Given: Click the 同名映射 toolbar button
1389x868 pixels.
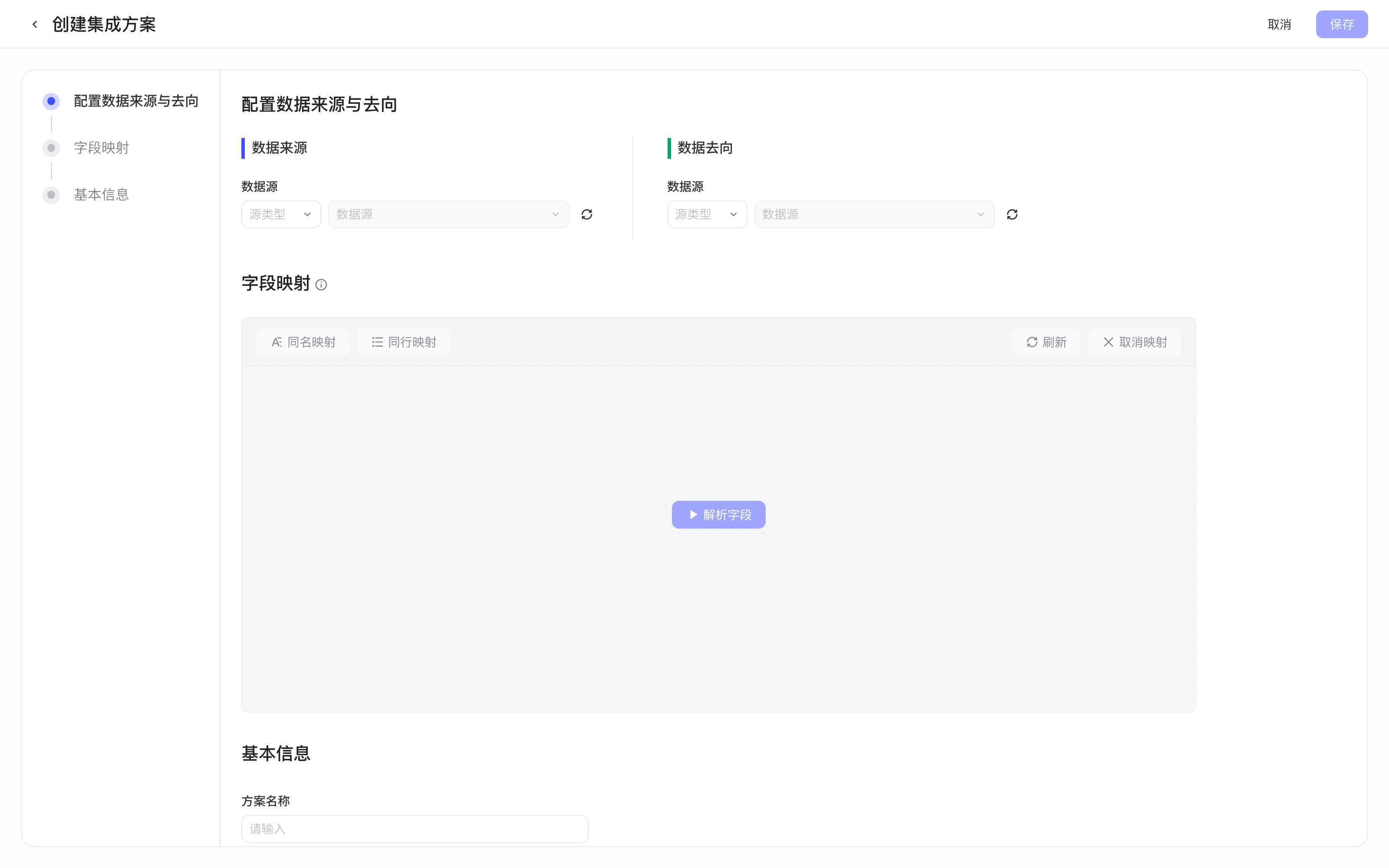Looking at the screenshot, I should coord(303,342).
